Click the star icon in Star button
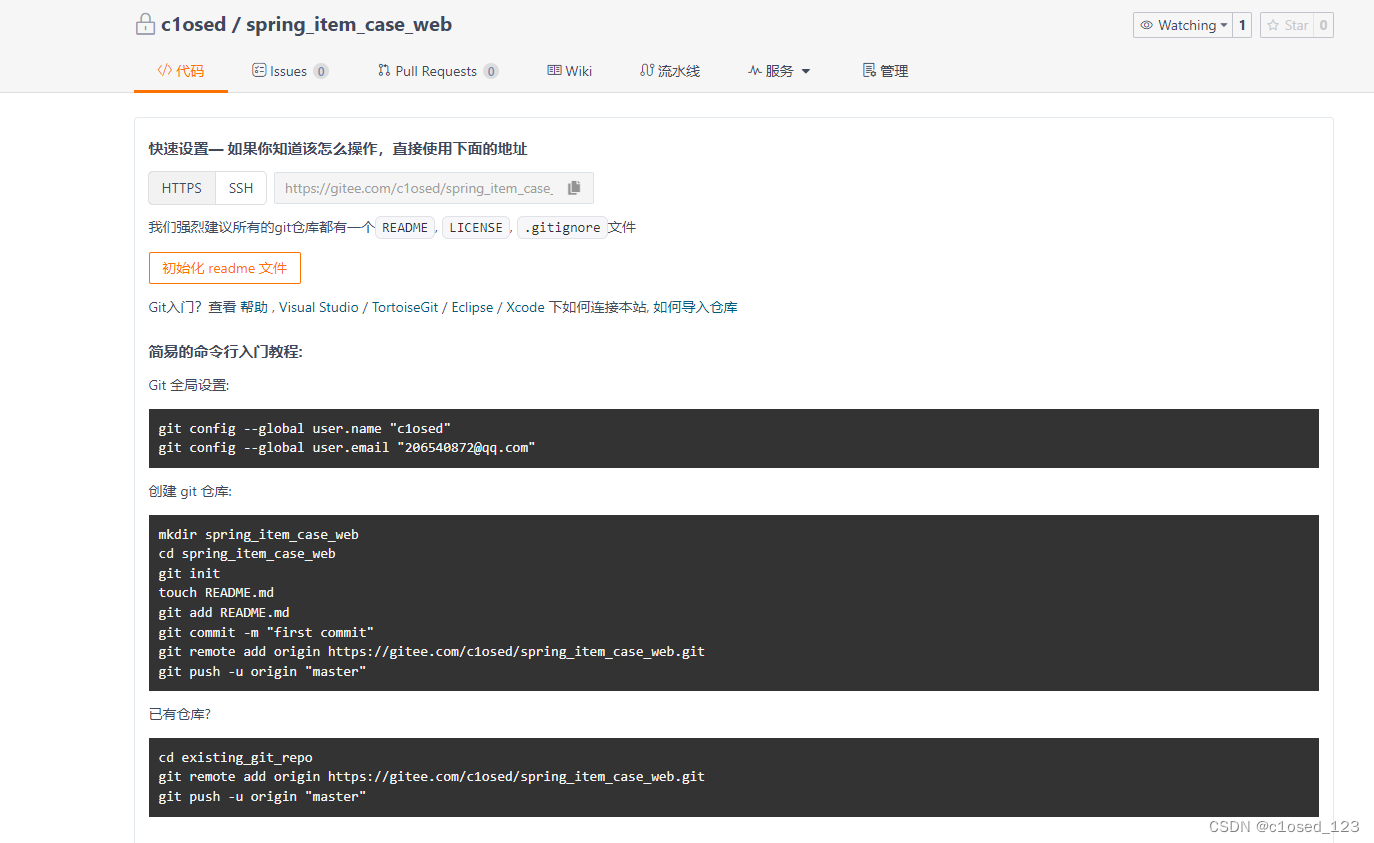Viewport: 1374px width, 843px height. click(x=1274, y=25)
